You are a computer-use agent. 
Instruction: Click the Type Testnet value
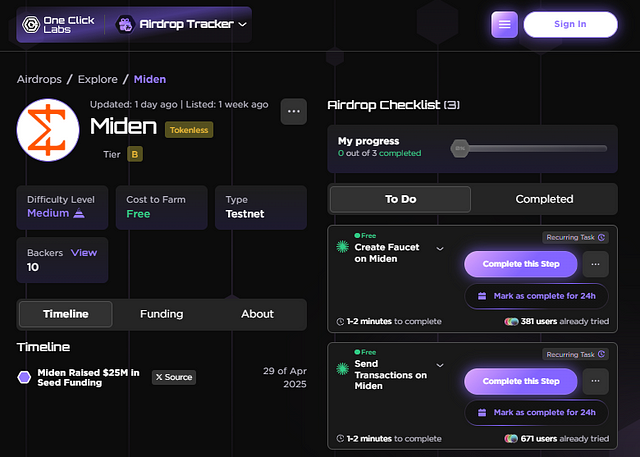coord(245,214)
